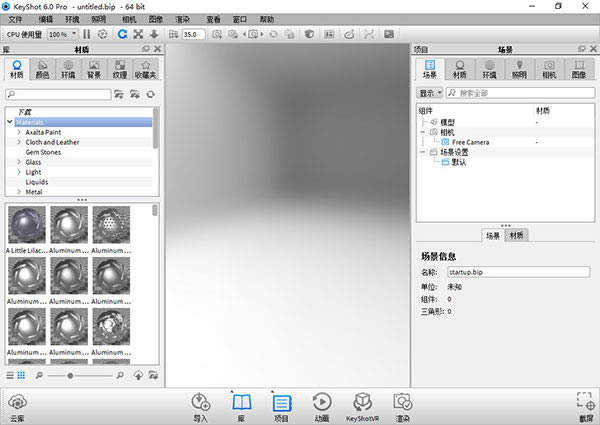Select Free Camera in scene tree

(470, 142)
